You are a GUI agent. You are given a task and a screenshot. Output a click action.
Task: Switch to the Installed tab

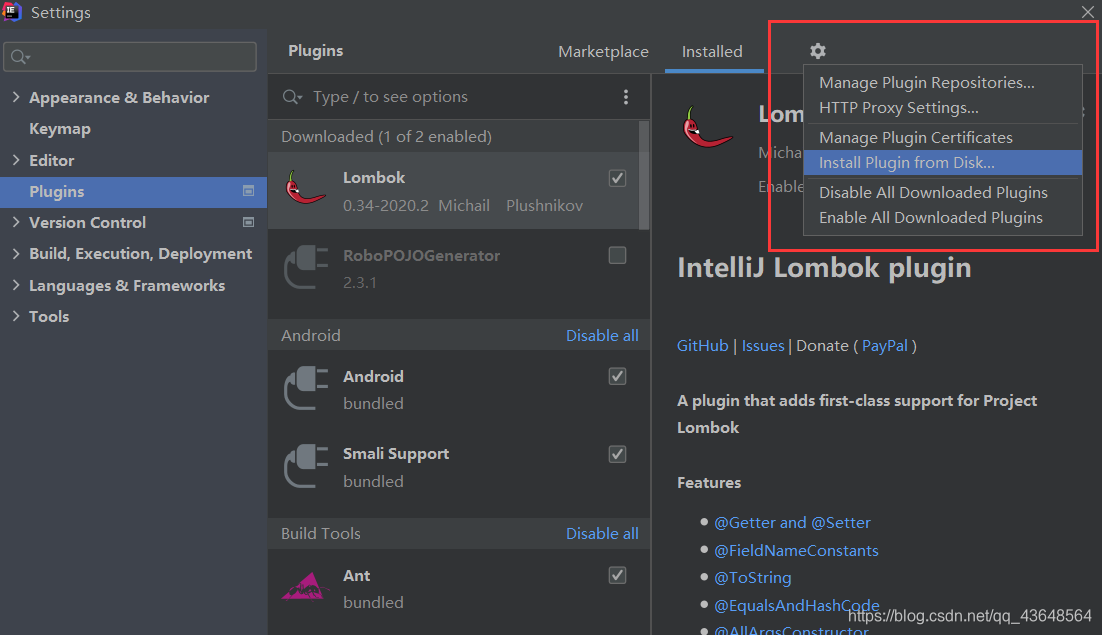coord(712,51)
